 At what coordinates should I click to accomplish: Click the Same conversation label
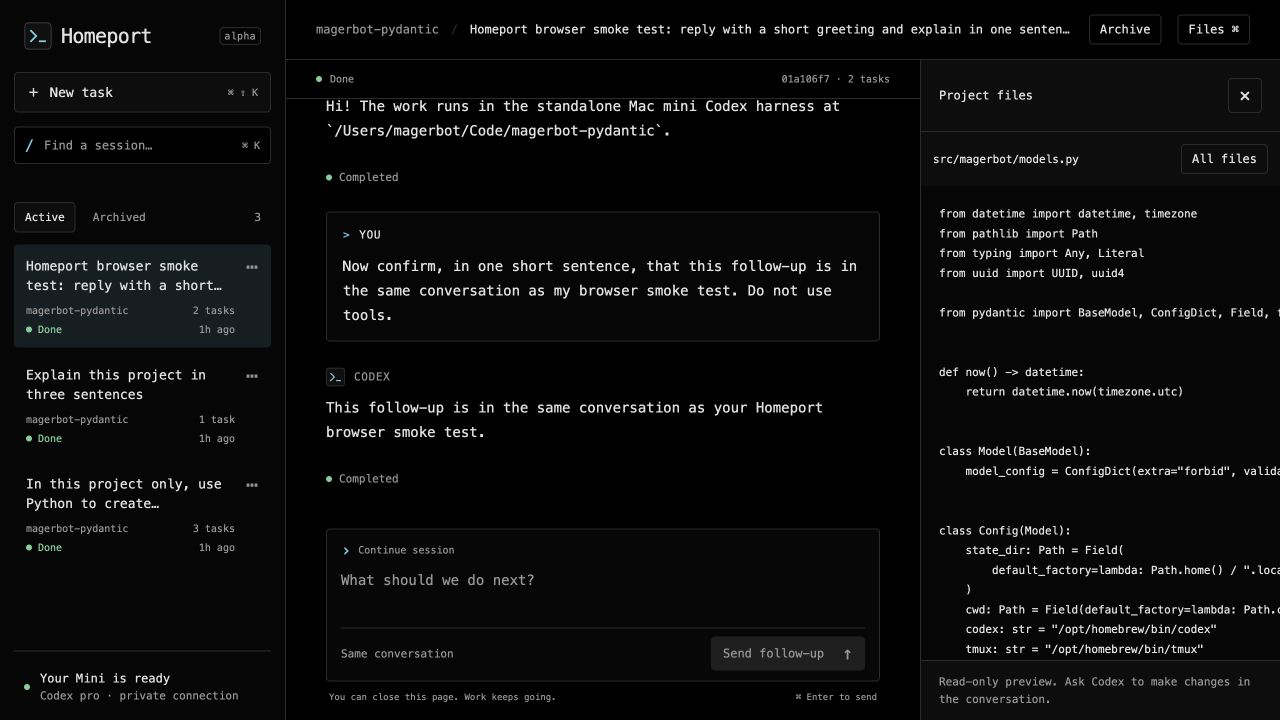tap(397, 654)
